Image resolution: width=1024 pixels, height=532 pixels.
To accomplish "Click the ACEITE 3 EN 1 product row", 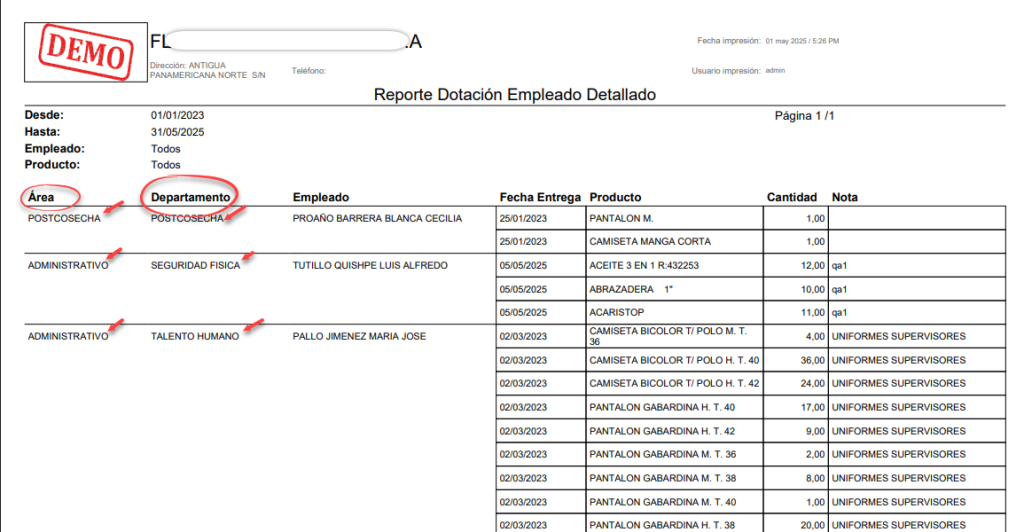I will pyautogui.click(x=750, y=266).
